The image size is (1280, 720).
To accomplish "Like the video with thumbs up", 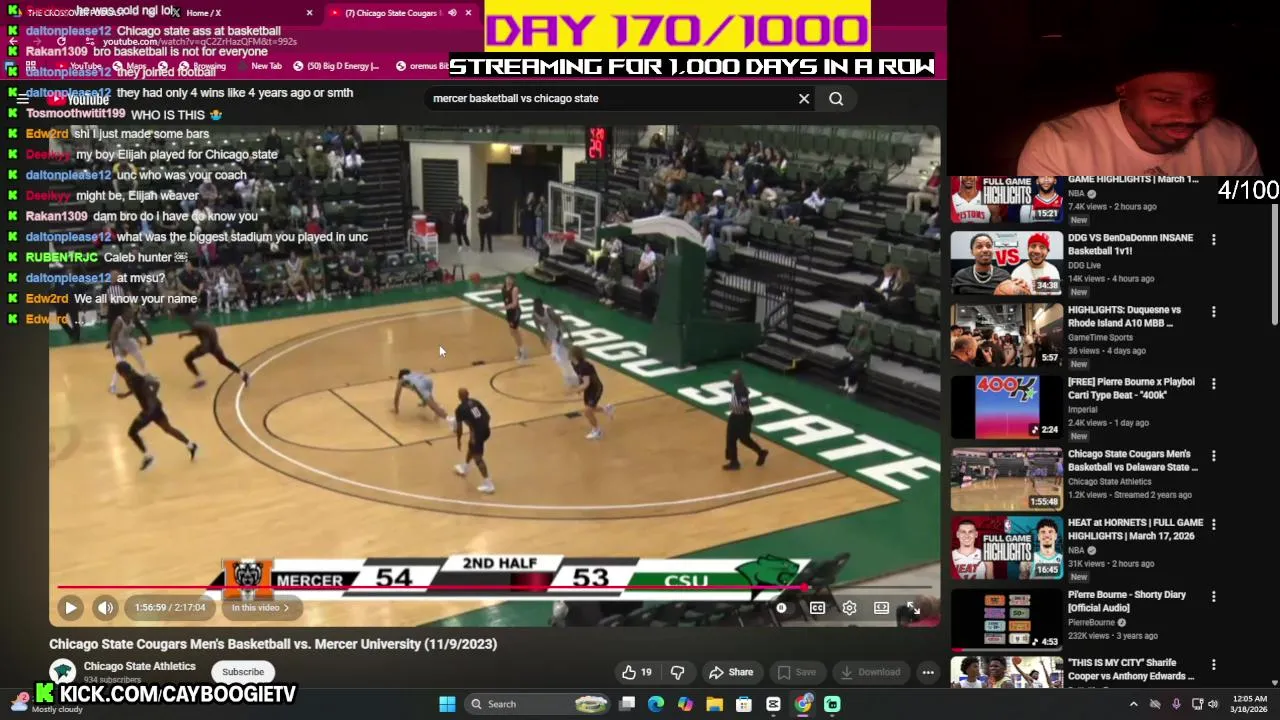I will coord(636,672).
